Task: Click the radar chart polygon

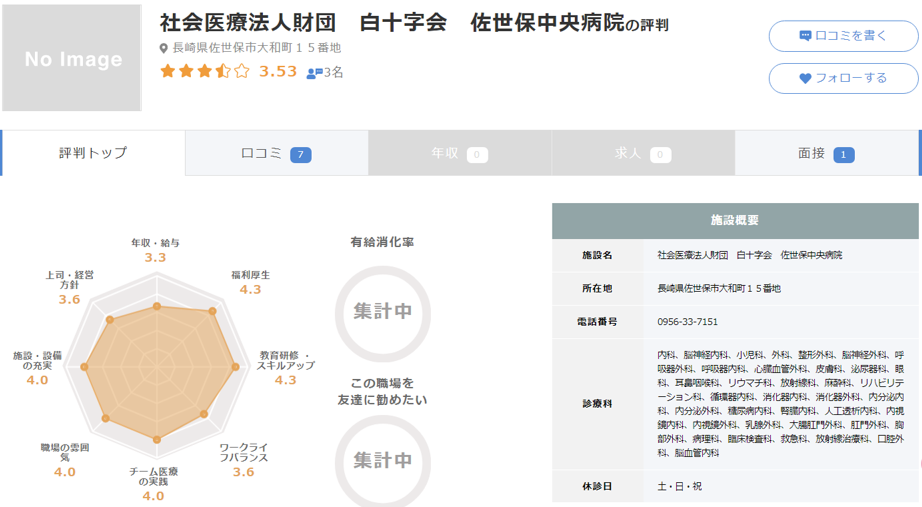Action: pos(159,371)
